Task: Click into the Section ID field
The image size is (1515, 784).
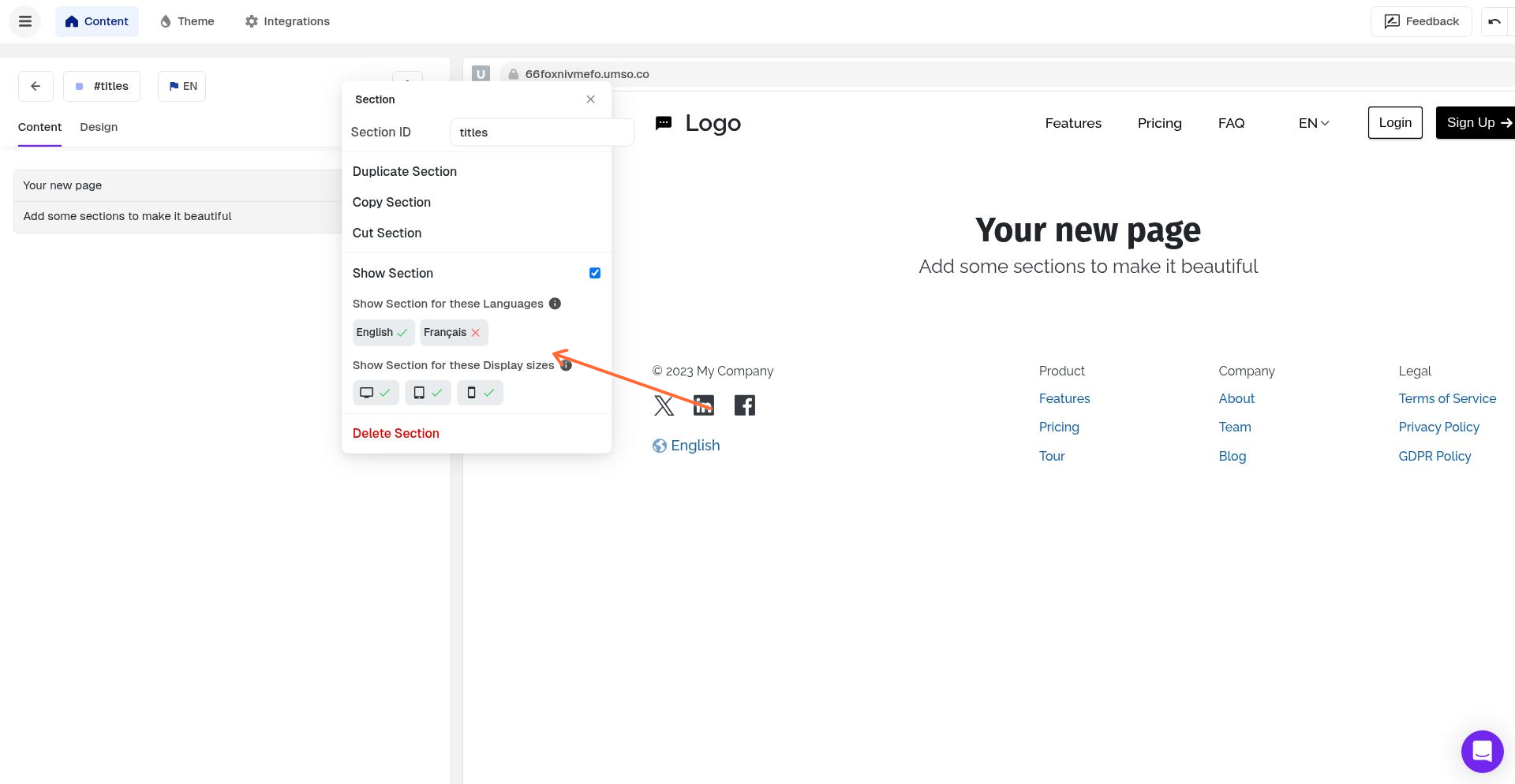Action: tap(541, 133)
